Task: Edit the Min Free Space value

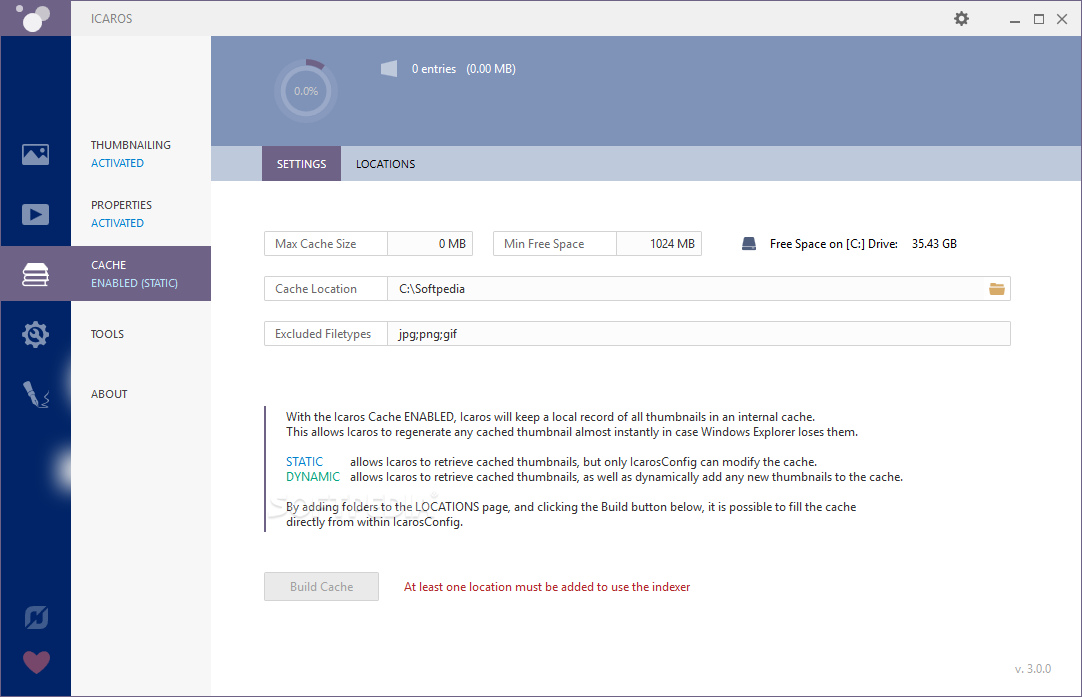Action: (x=659, y=244)
